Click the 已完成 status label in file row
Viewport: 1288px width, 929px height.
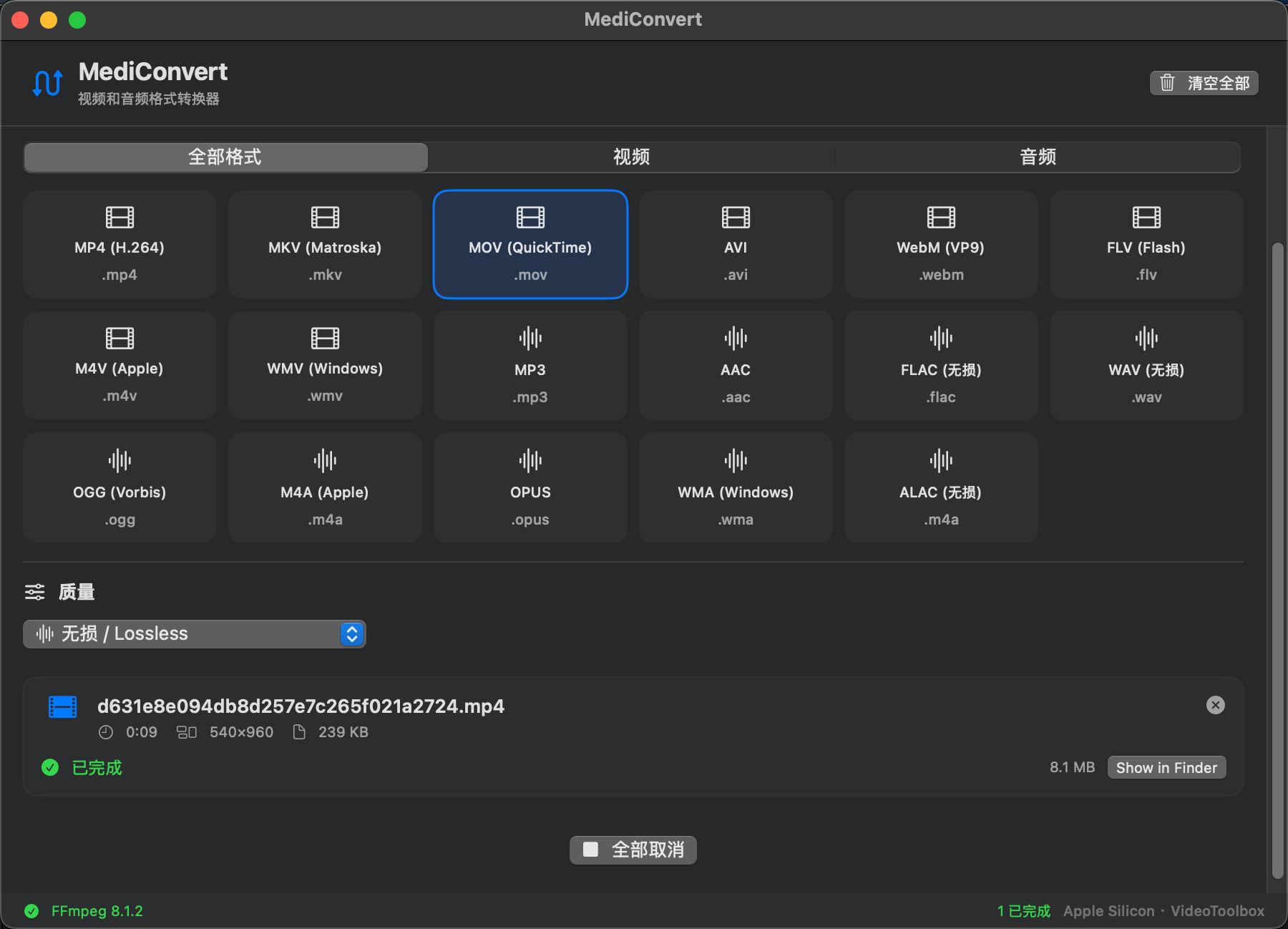[x=97, y=768]
